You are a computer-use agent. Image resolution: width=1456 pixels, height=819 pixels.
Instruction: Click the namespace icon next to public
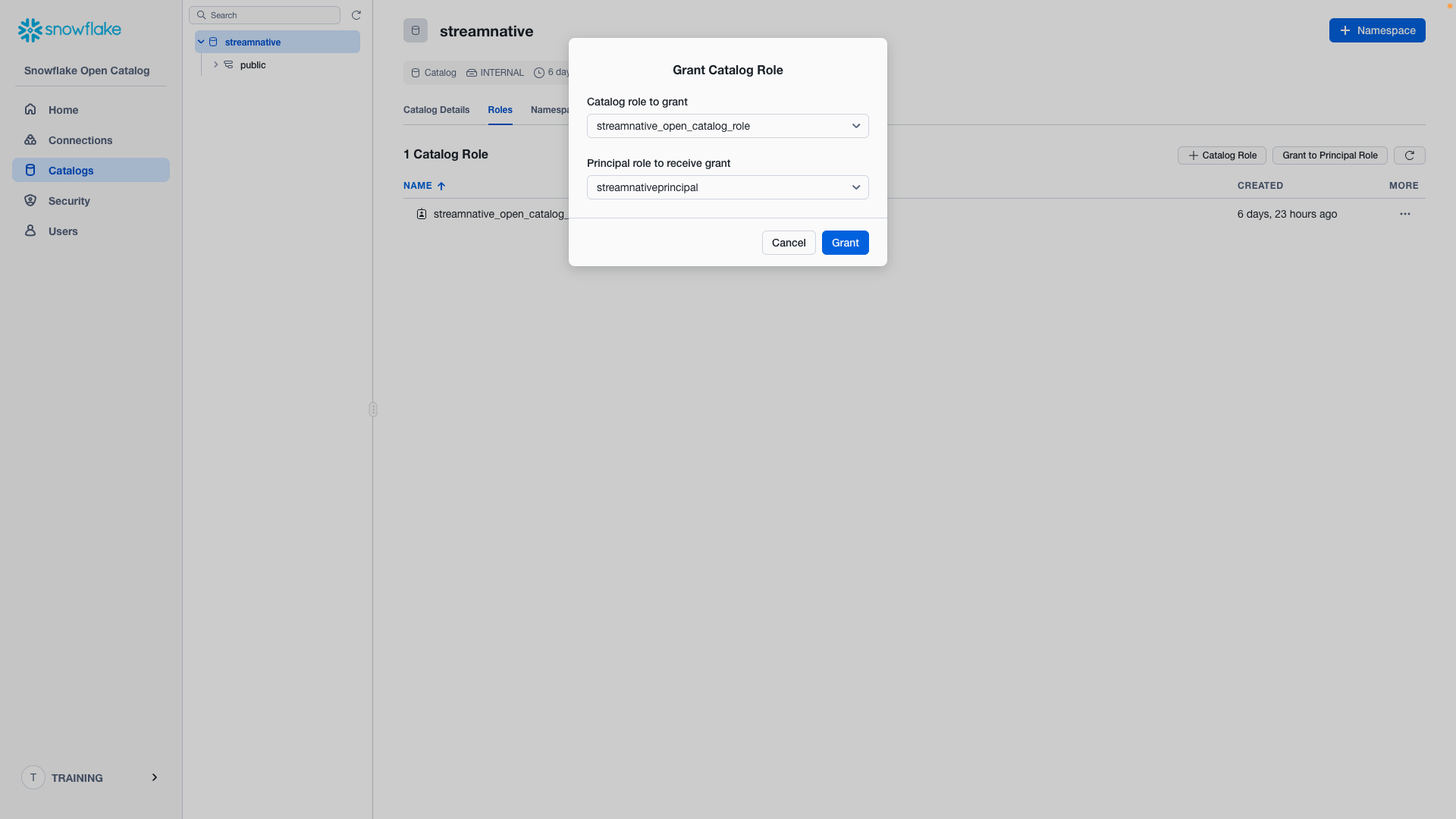tap(229, 65)
